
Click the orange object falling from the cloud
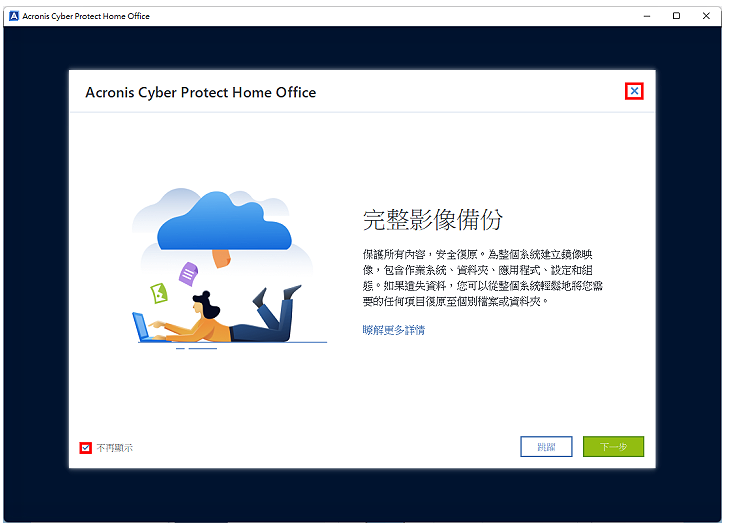click(221, 258)
